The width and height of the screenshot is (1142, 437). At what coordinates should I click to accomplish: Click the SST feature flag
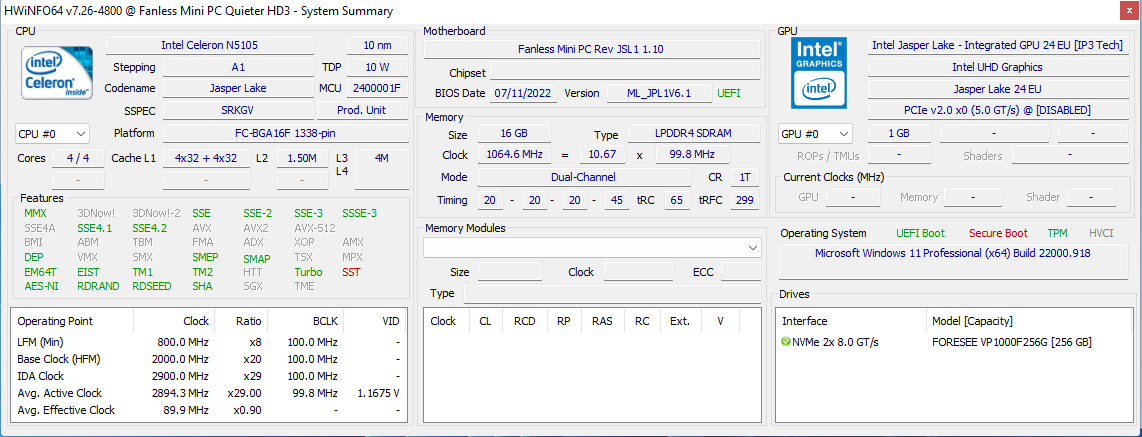tap(351, 272)
